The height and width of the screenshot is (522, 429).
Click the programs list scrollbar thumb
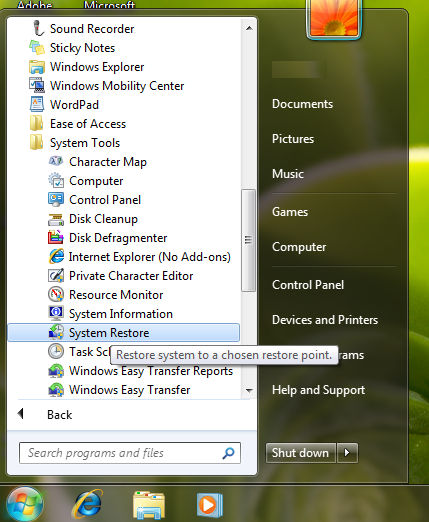pos(248,240)
